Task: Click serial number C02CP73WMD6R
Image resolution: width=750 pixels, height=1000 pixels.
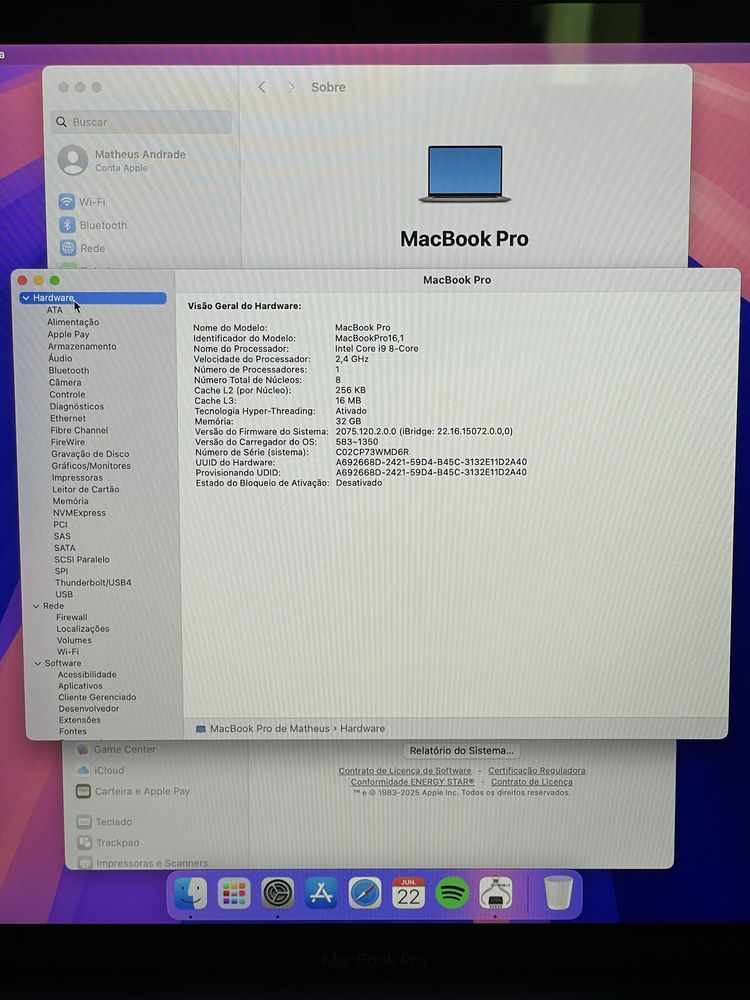Action: click(x=372, y=452)
